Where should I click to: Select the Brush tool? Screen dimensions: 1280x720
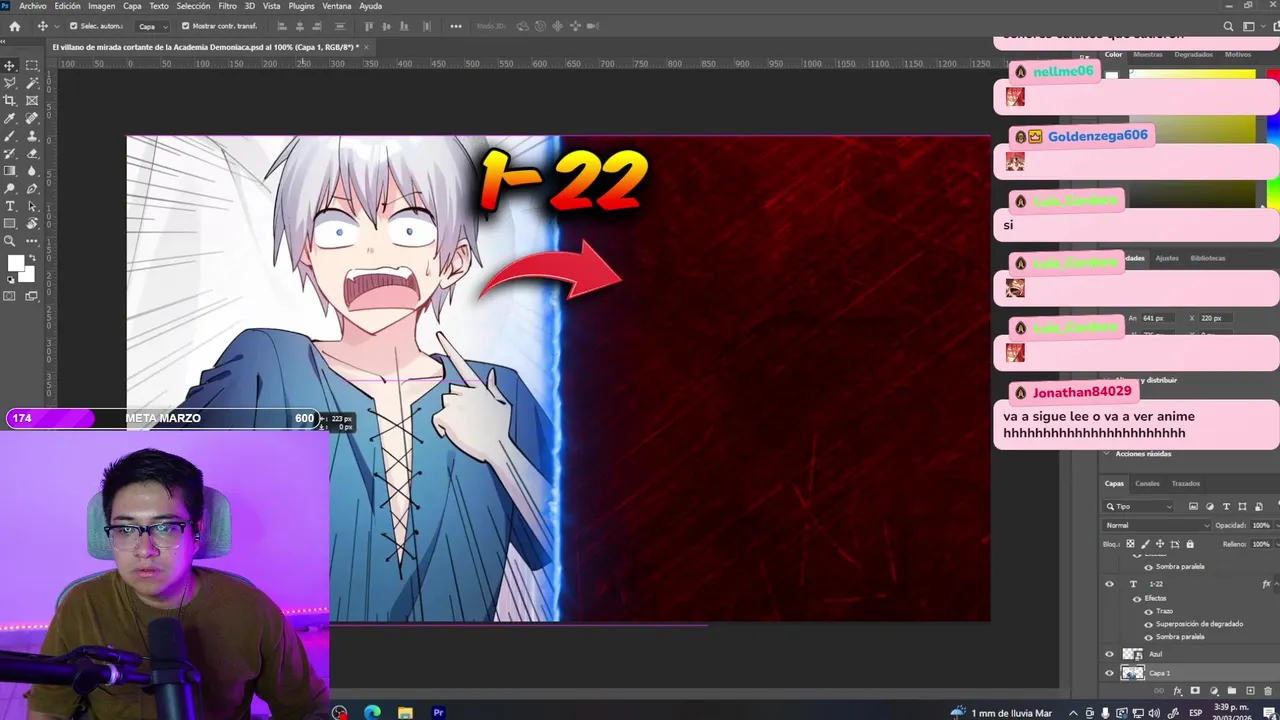coord(10,136)
